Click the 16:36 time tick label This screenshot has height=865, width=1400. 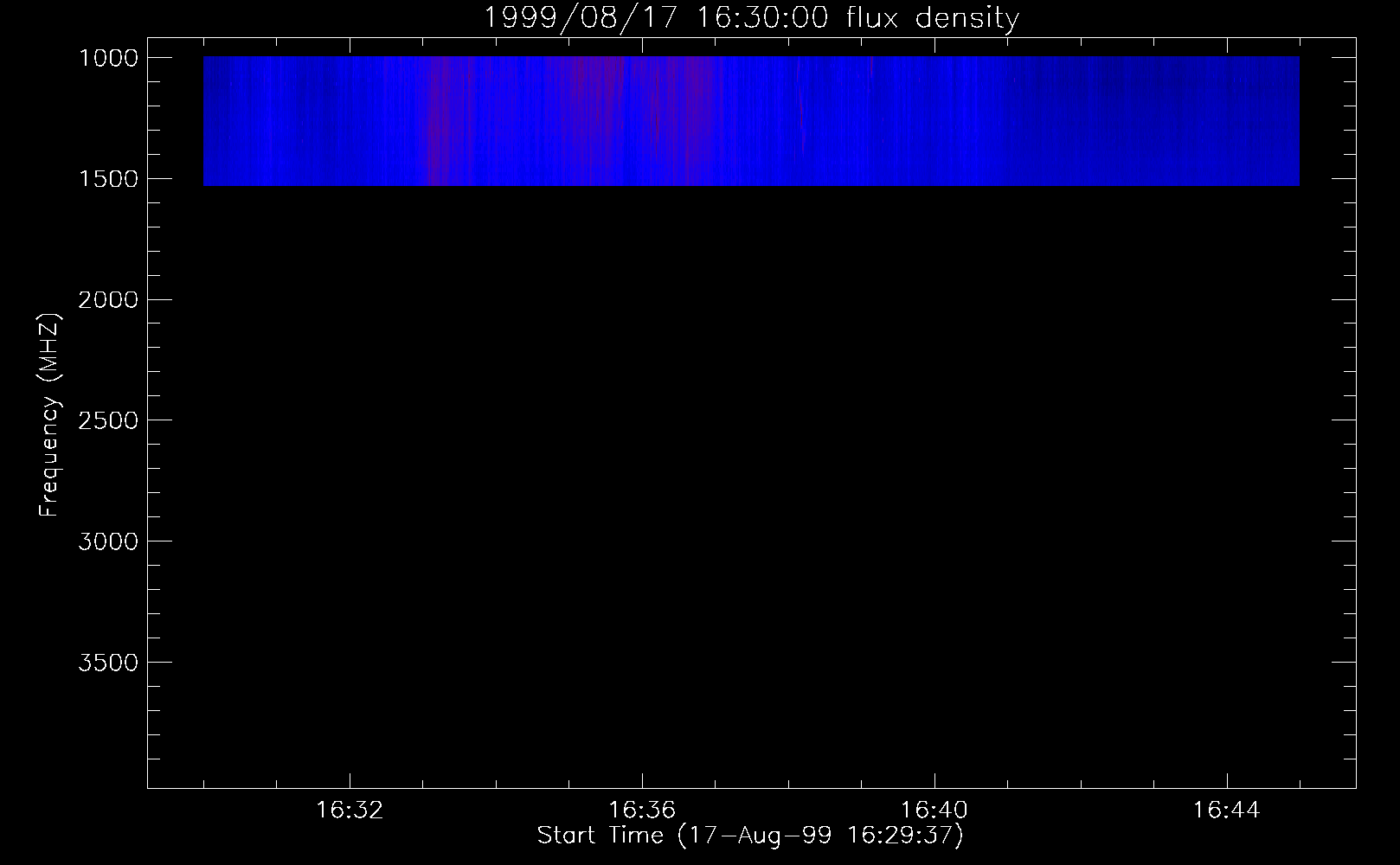click(642, 811)
